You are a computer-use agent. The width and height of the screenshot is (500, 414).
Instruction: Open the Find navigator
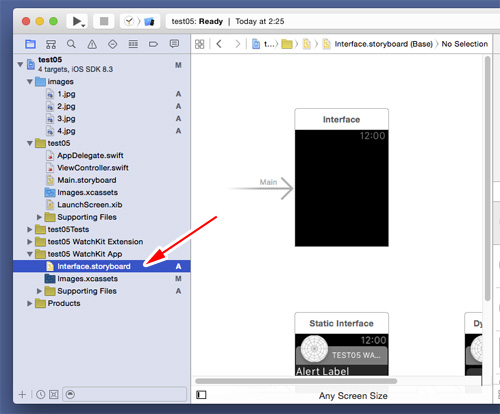point(71,44)
